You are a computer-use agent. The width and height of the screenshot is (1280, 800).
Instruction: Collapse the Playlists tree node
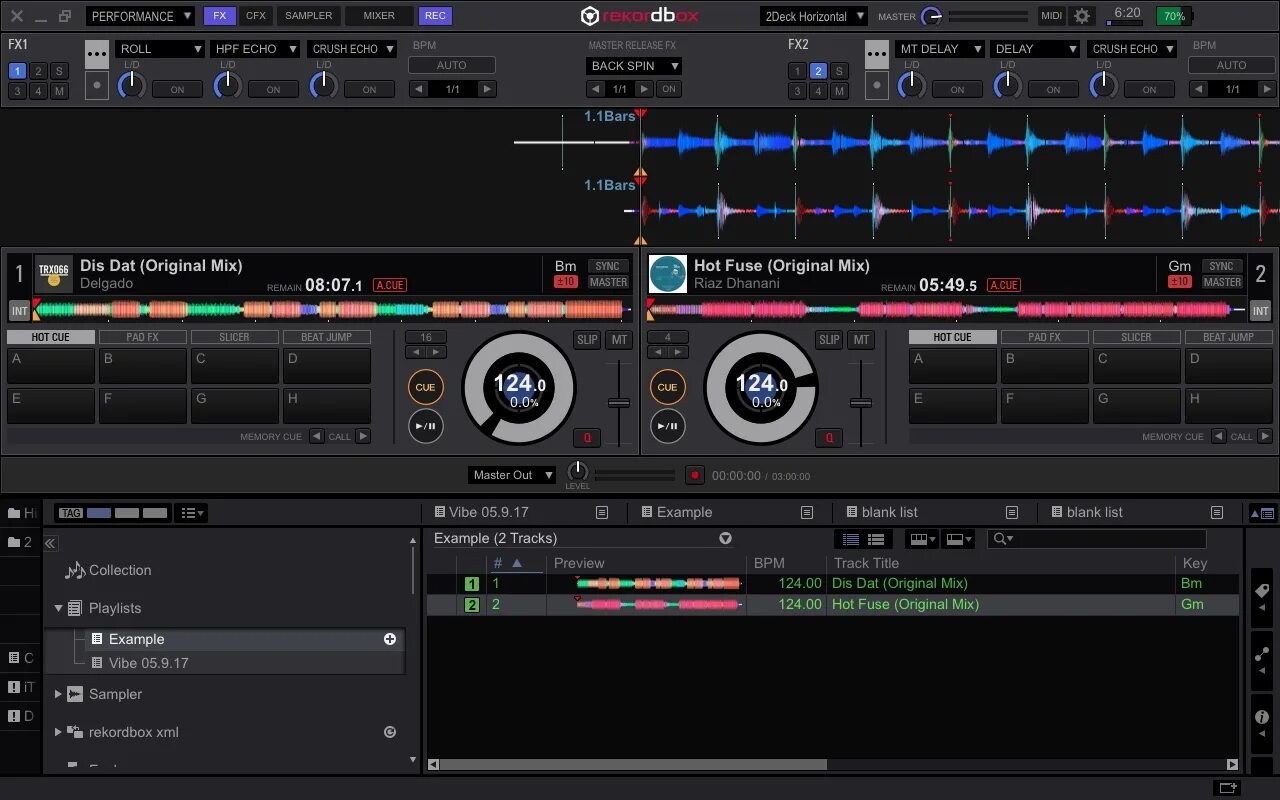[x=58, y=608]
